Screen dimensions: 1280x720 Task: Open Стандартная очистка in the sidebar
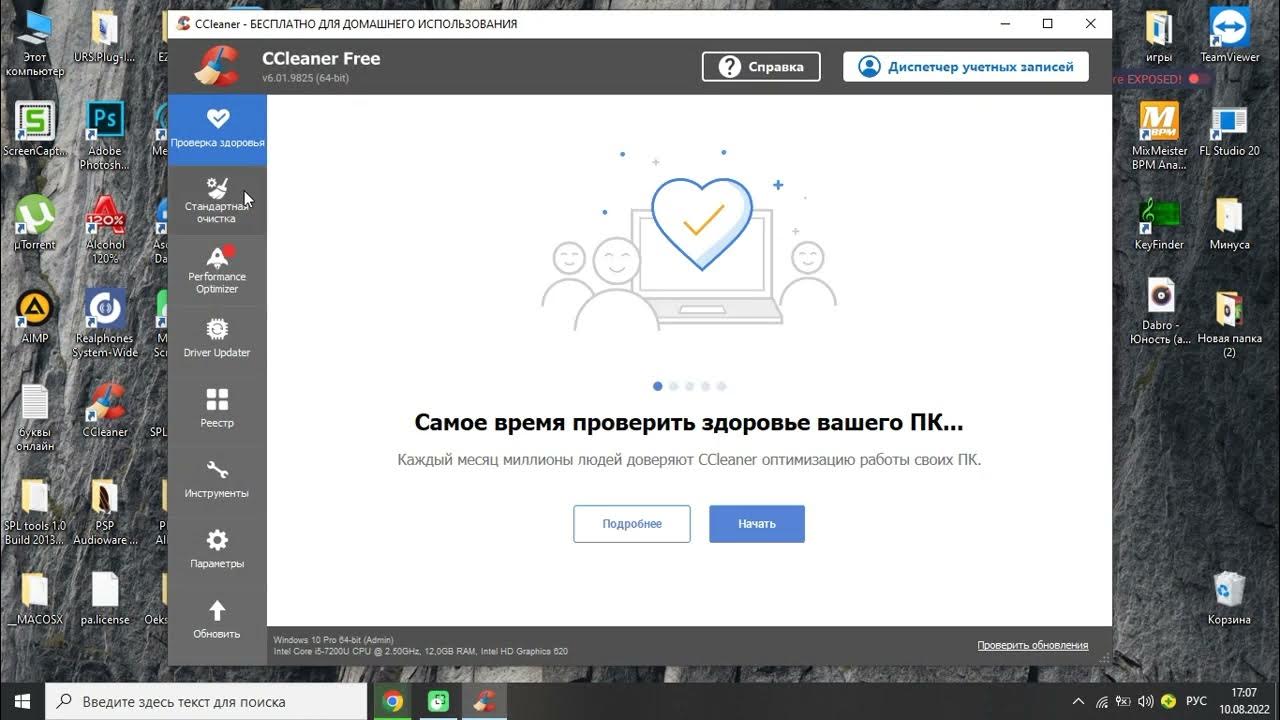tap(217, 200)
